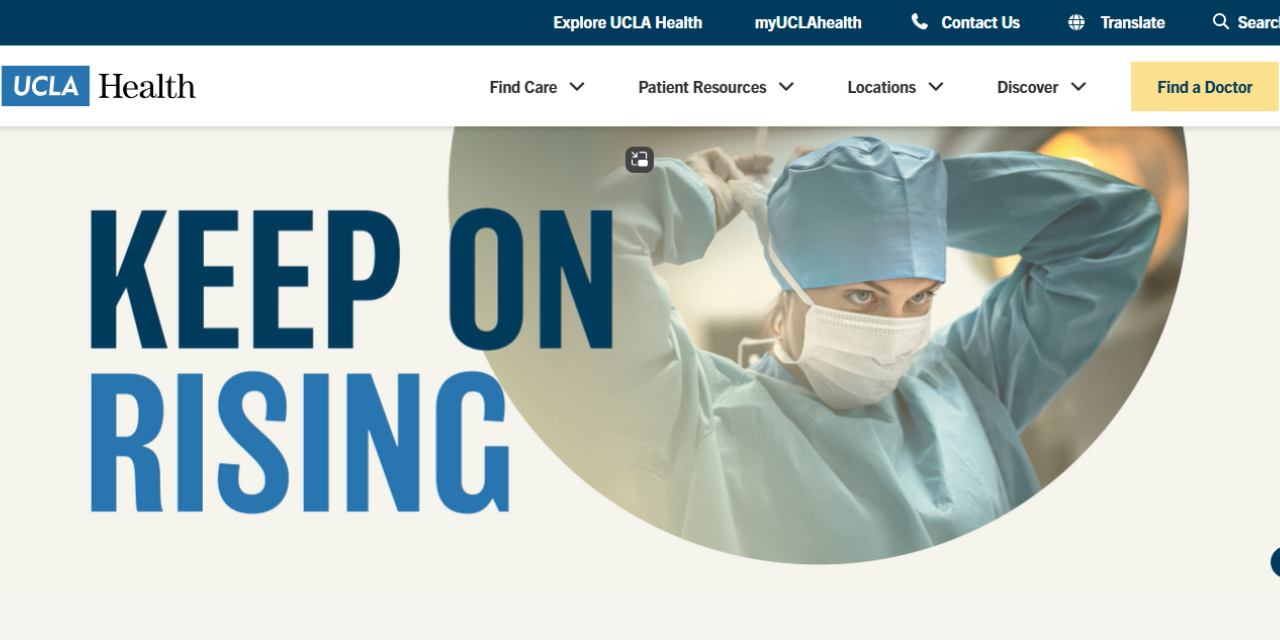Click the picture-in-picture icon on hero image

[640, 159]
